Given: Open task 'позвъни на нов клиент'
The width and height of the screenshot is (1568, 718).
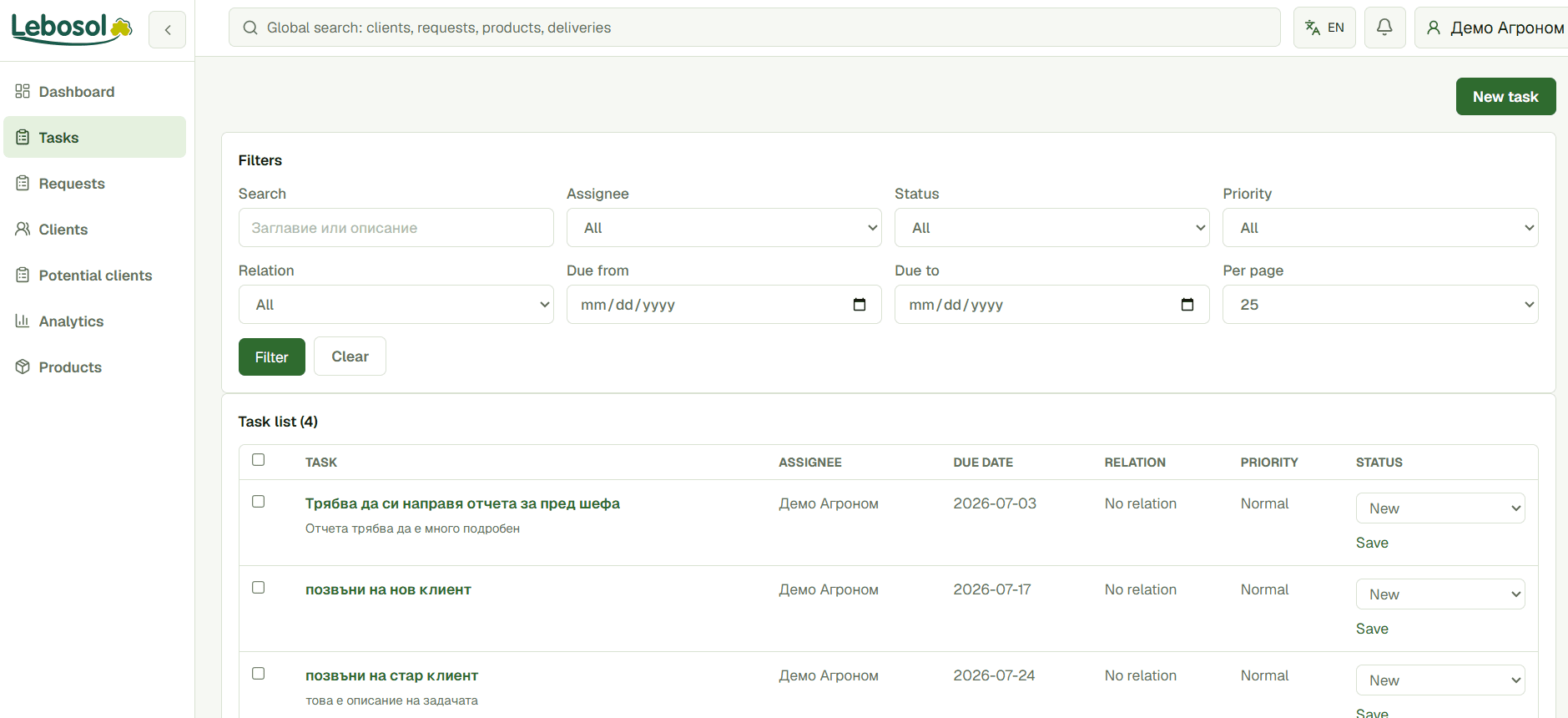Looking at the screenshot, I should click(388, 589).
